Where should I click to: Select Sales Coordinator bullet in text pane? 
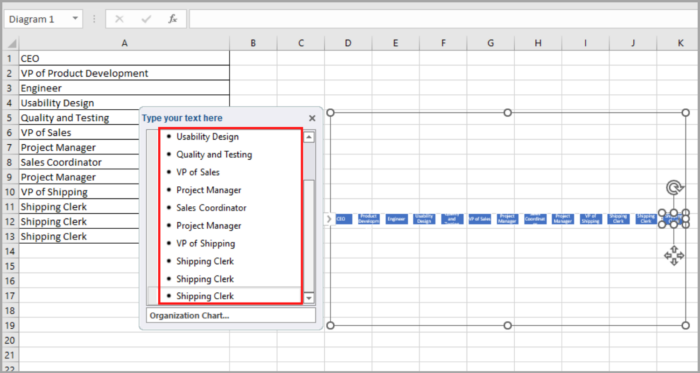coord(211,207)
